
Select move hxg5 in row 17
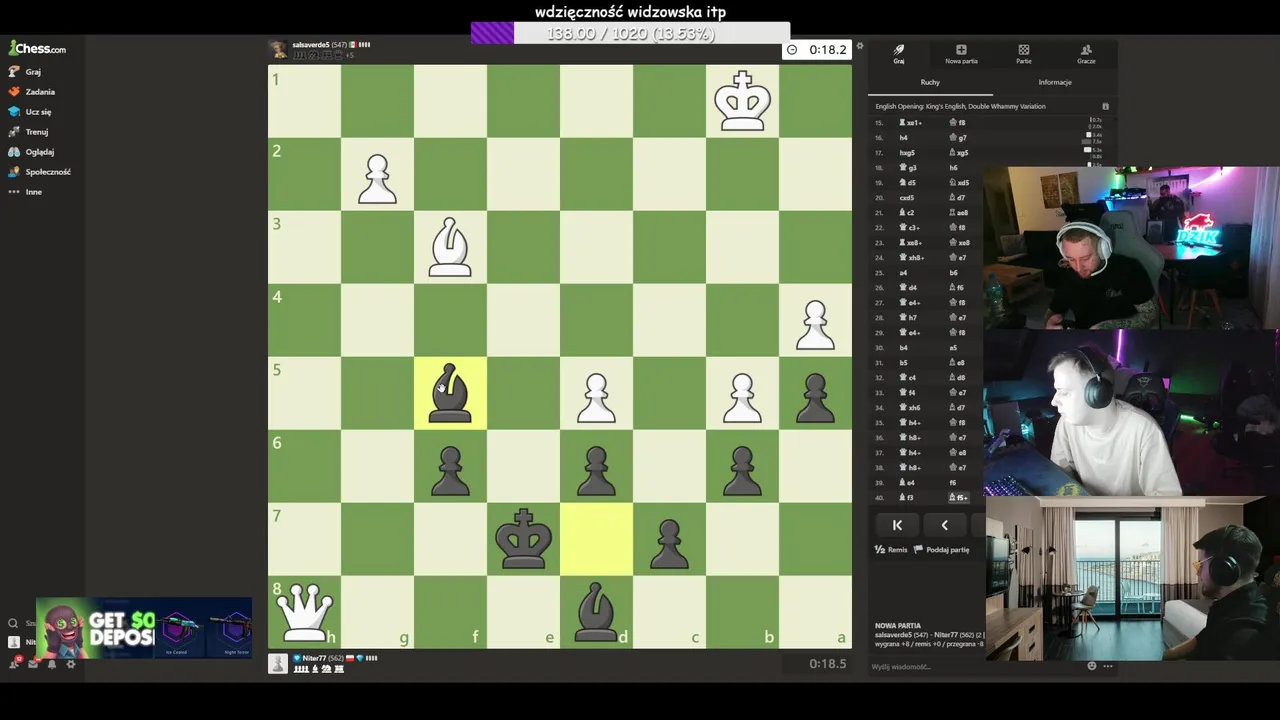[907, 153]
